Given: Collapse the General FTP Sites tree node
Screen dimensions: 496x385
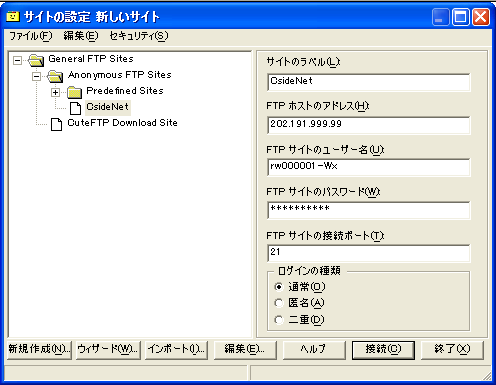Looking at the screenshot, I should coord(17,60).
